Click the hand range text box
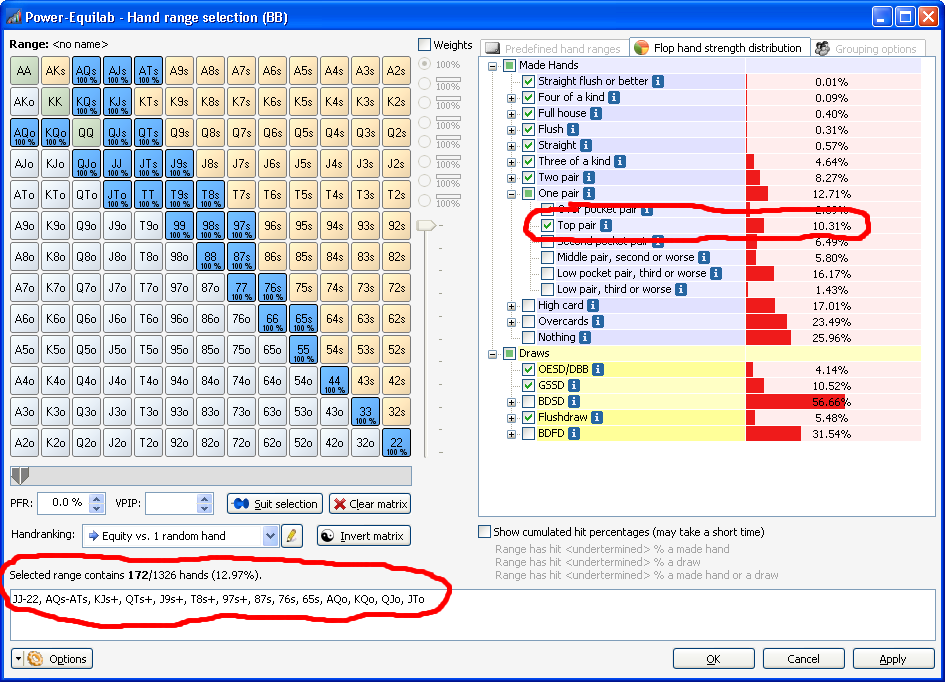 coord(472,615)
